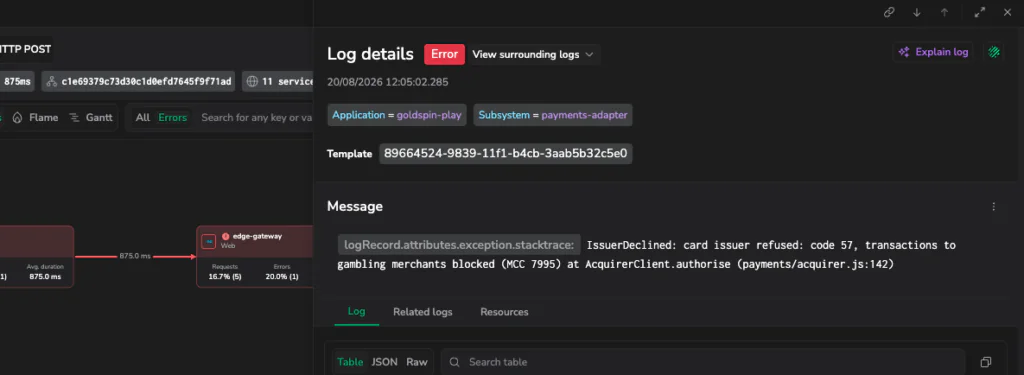
Task: Click the 875ms duration chip
Action: pos(18,82)
